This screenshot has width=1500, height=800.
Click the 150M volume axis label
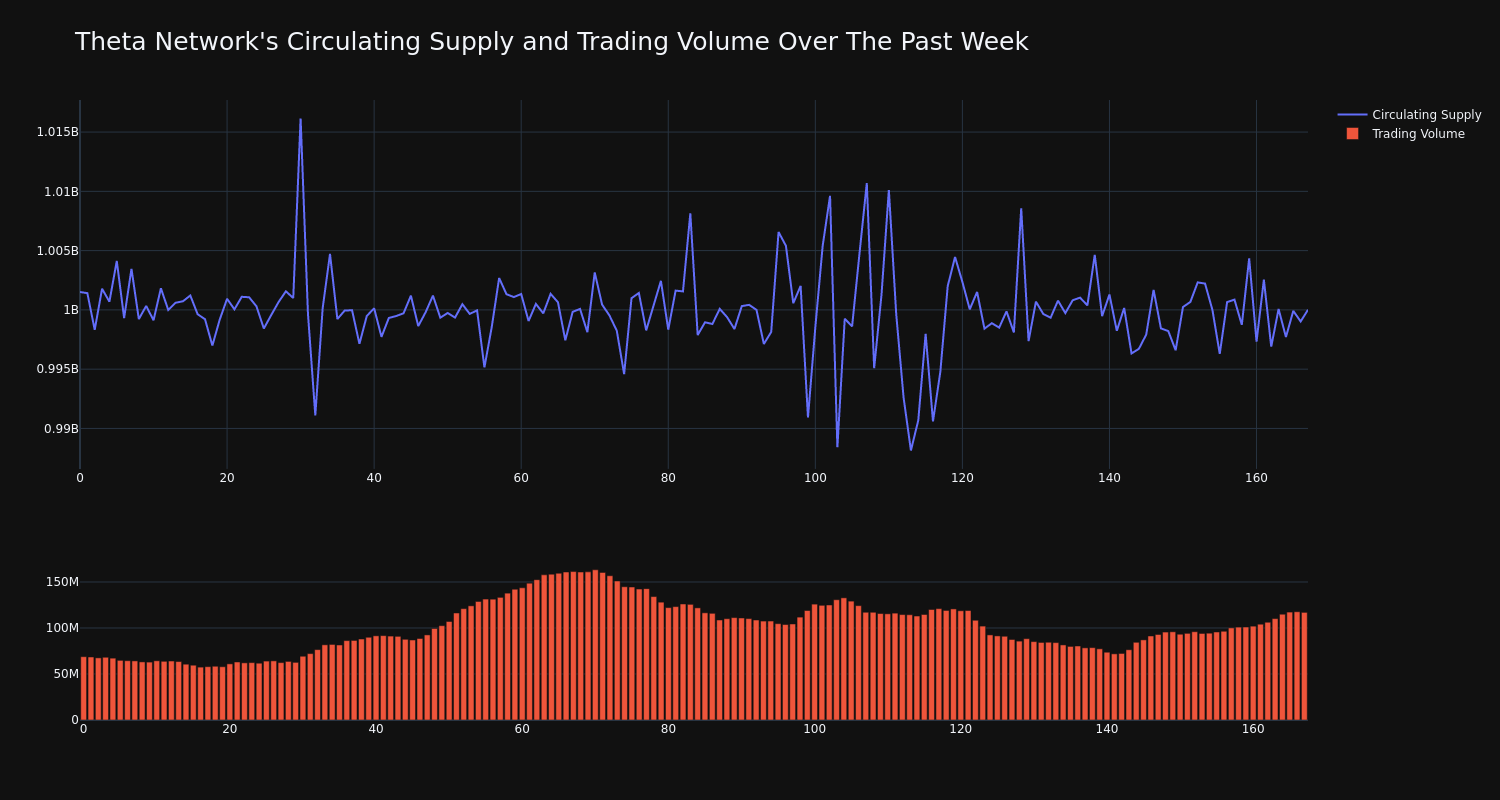pos(62,582)
